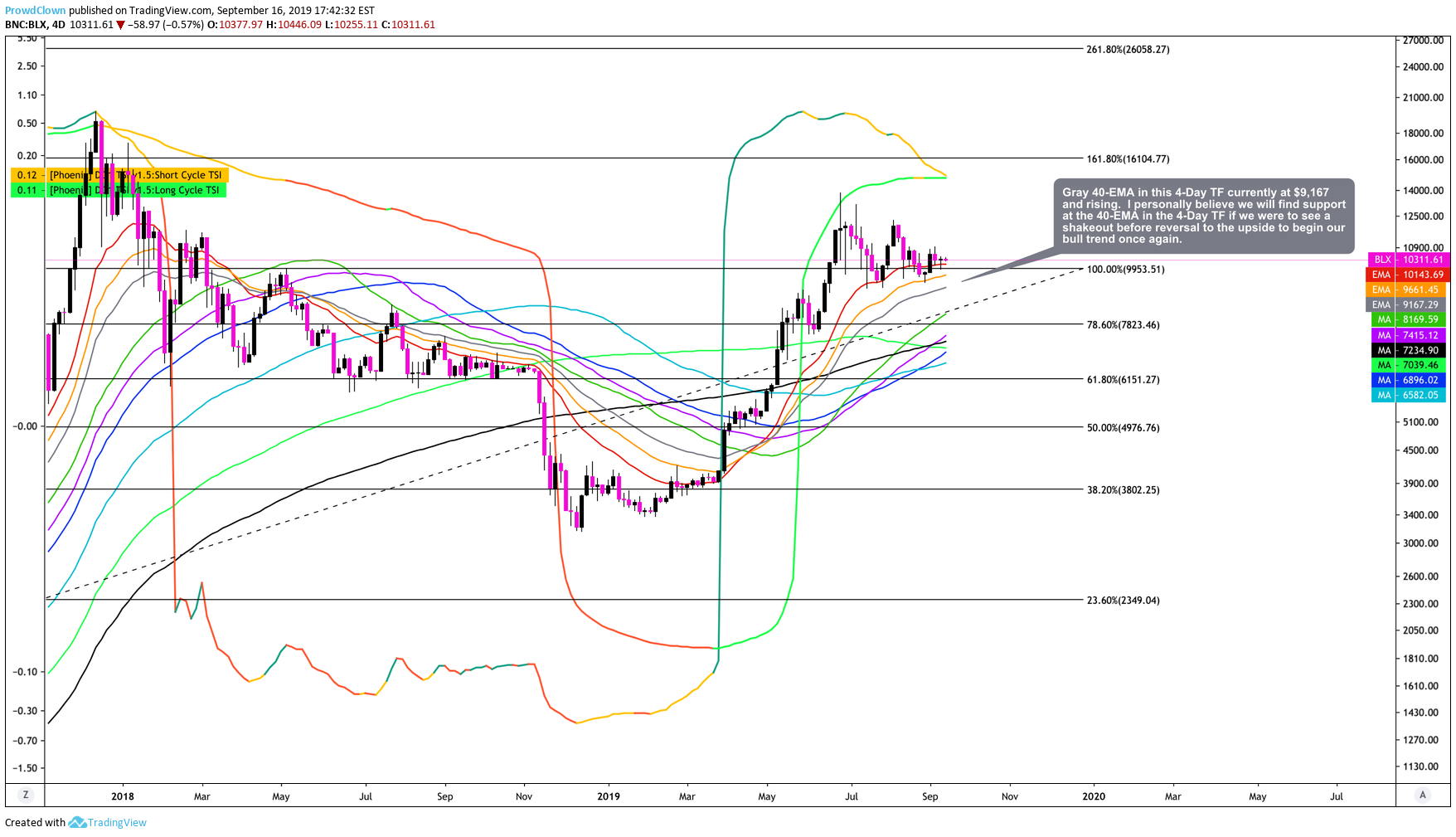Click the 1130.00 price scale value
Viewport: 1456px width, 837px height.
point(1420,766)
